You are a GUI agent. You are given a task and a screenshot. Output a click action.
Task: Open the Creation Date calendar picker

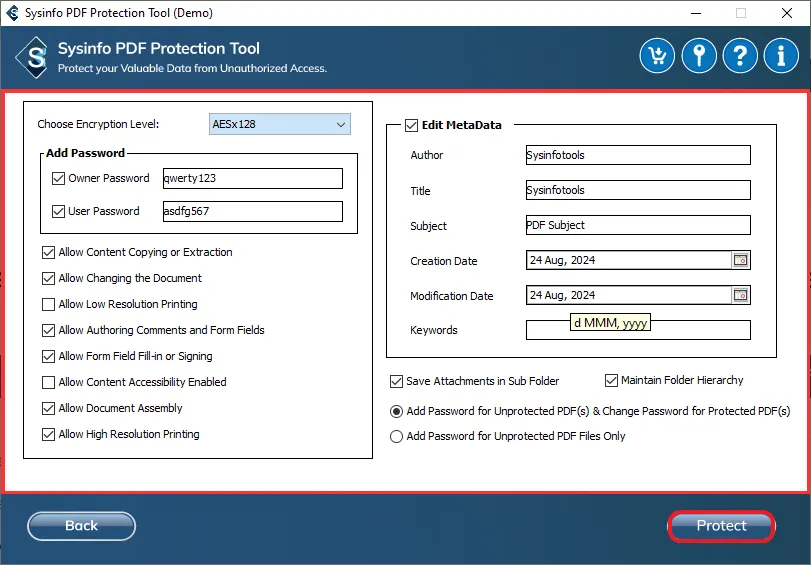pos(740,260)
